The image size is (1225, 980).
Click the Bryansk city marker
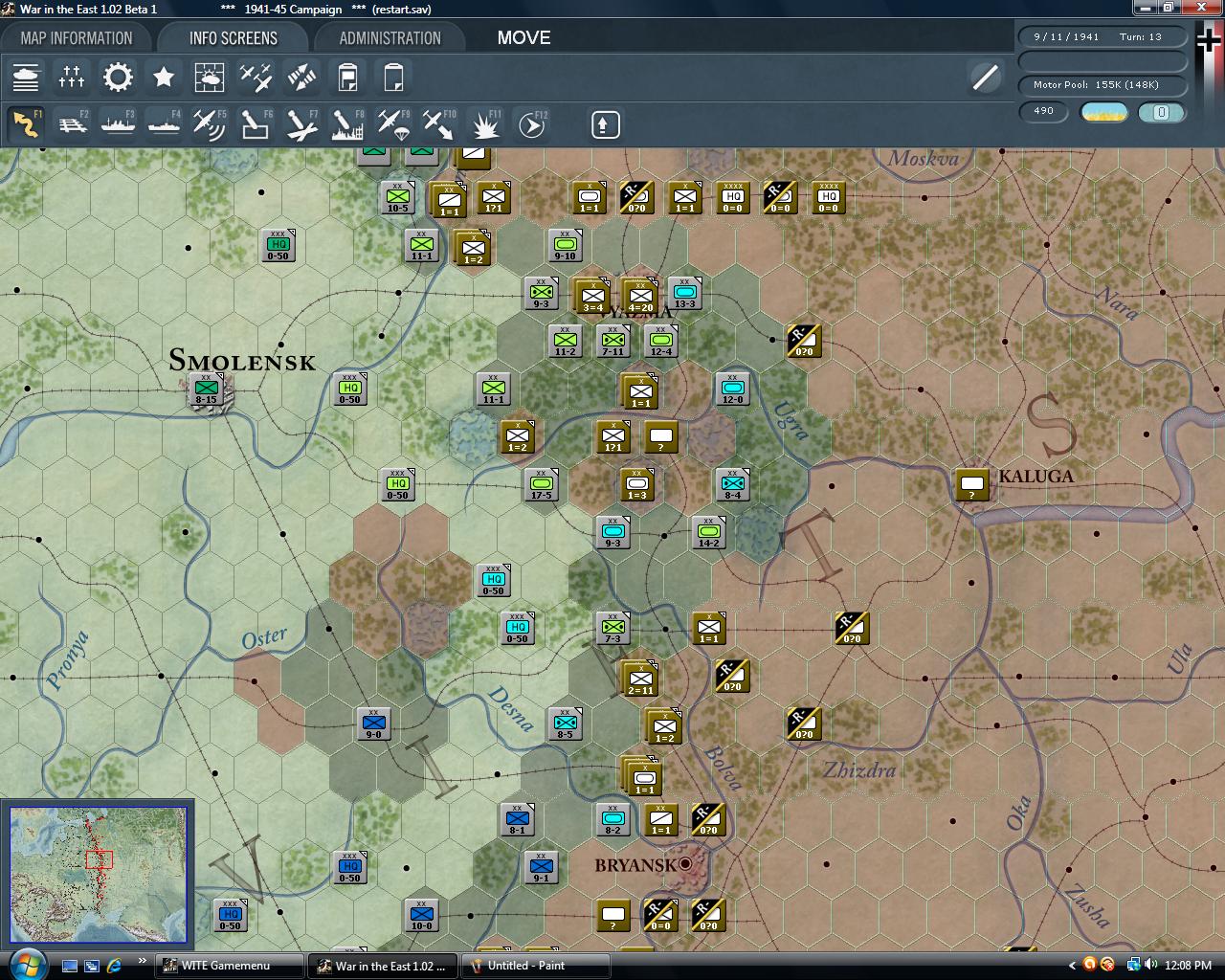point(685,864)
